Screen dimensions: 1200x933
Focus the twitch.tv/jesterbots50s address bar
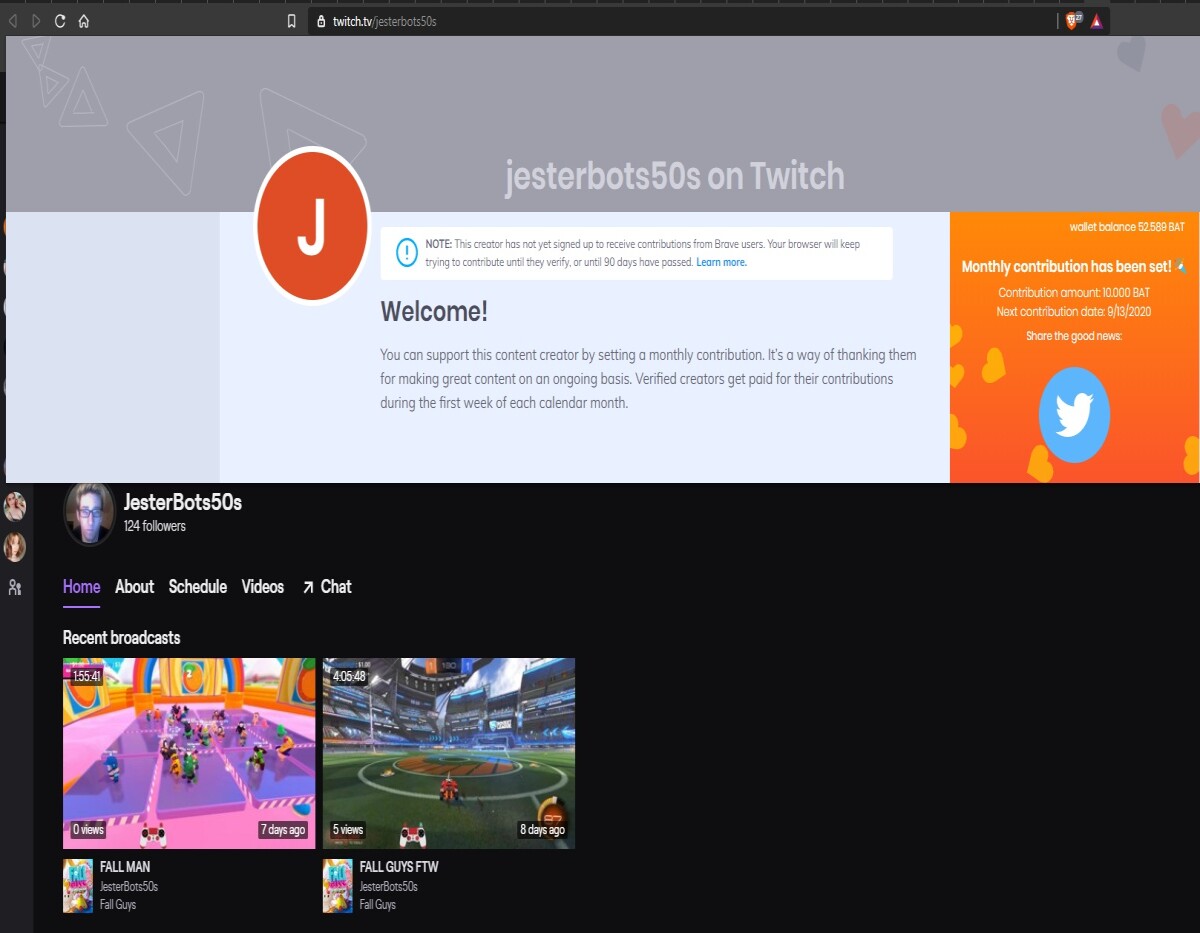click(x=680, y=21)
